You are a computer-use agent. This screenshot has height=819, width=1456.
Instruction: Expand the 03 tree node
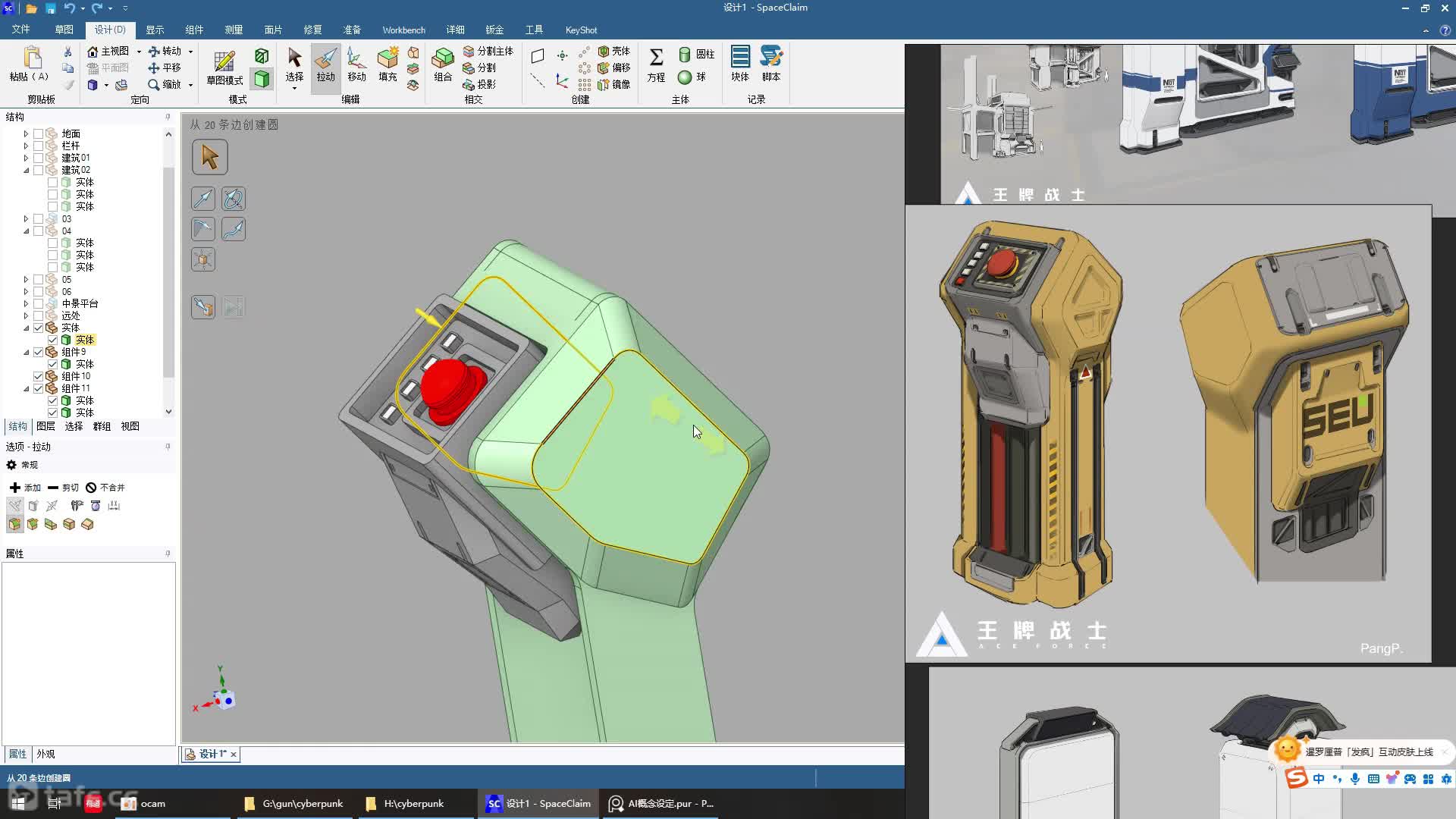(26, 218)
